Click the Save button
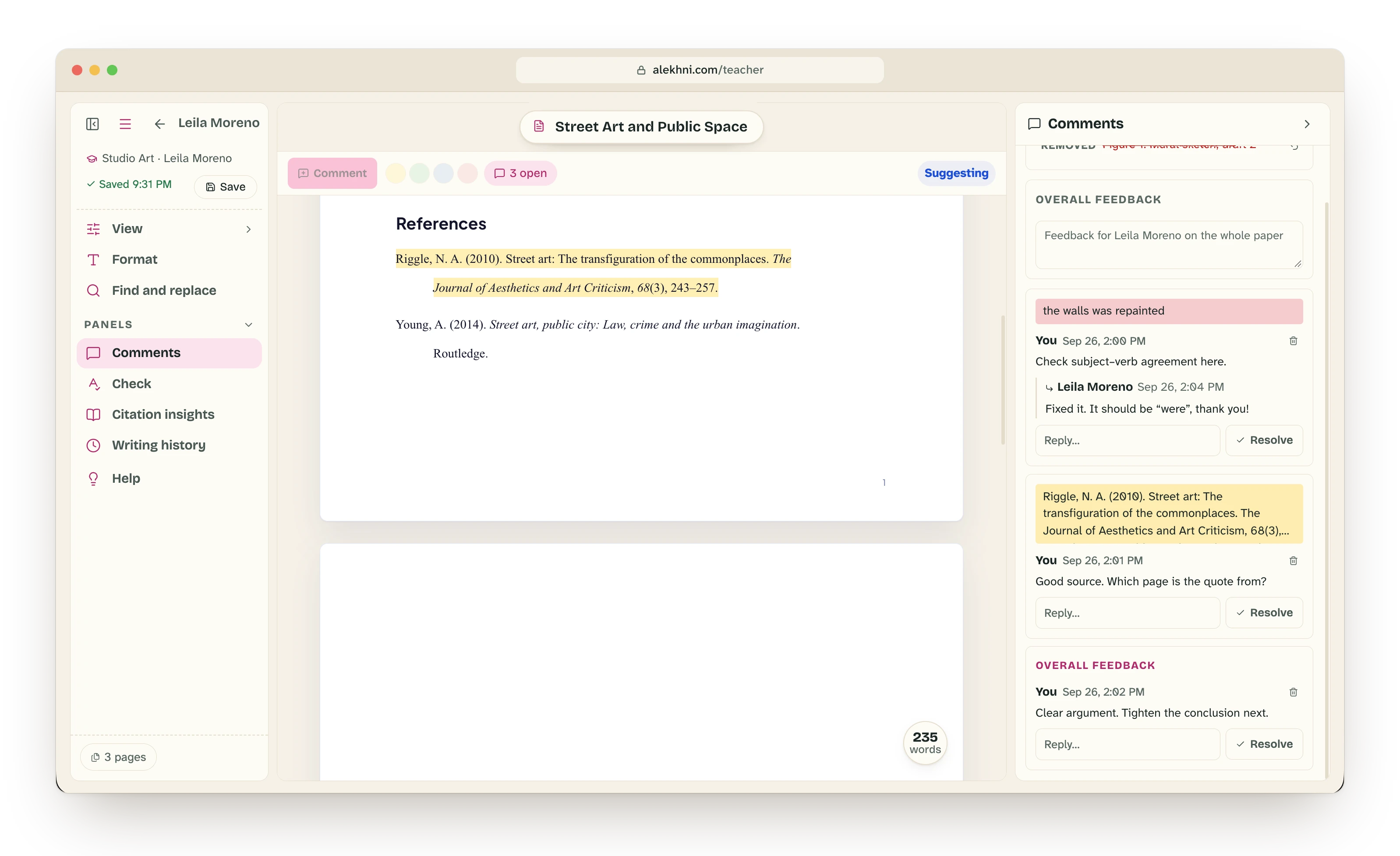 [x=226, y=187]
